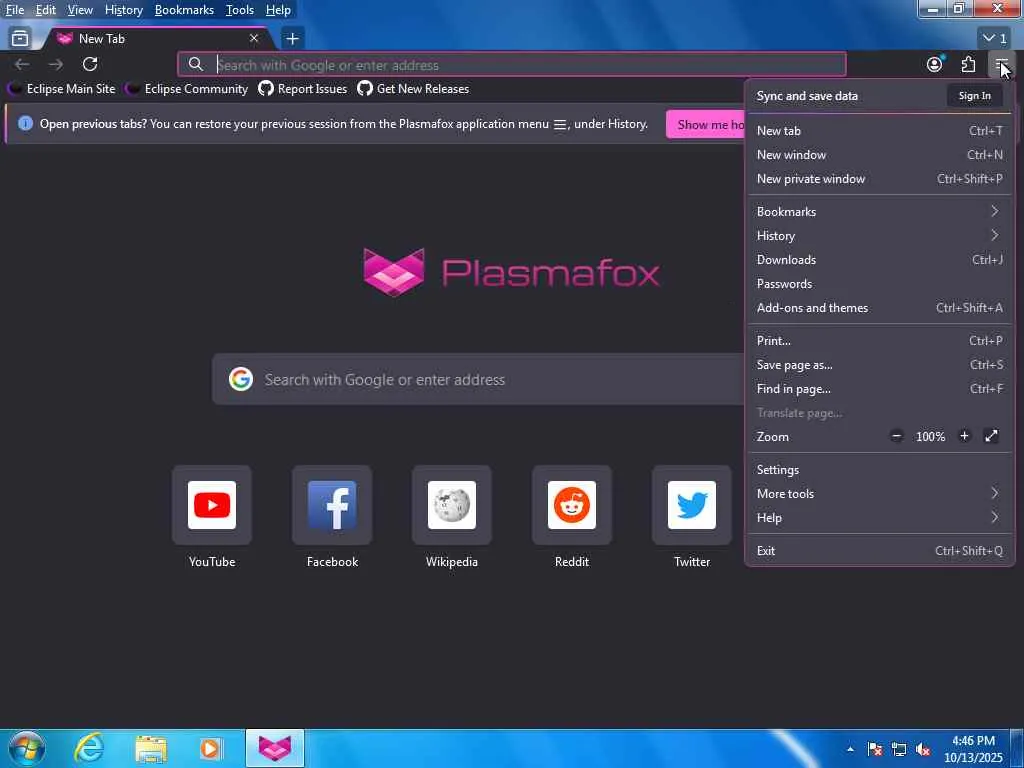Open Downloads from the menu
Screen dimensions: 1024x768
tap(880, 260)
